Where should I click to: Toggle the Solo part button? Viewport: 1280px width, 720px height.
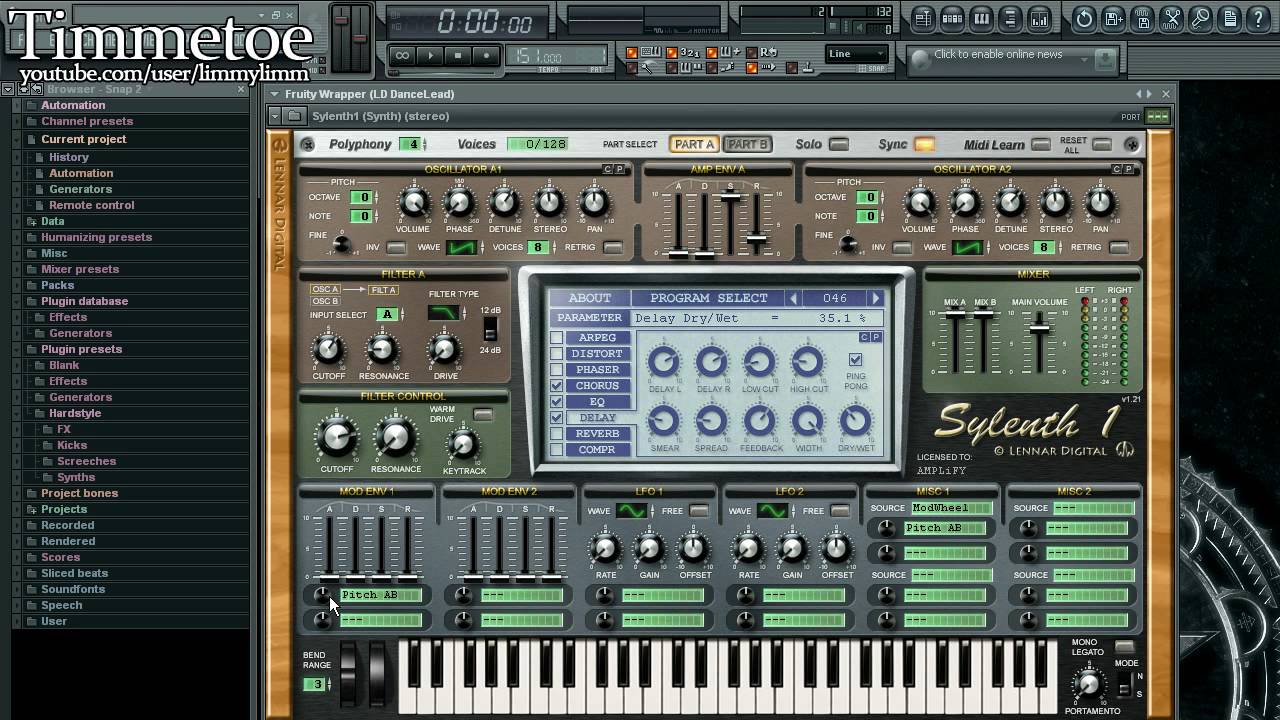pyautogui.click(x=839, y=145)
